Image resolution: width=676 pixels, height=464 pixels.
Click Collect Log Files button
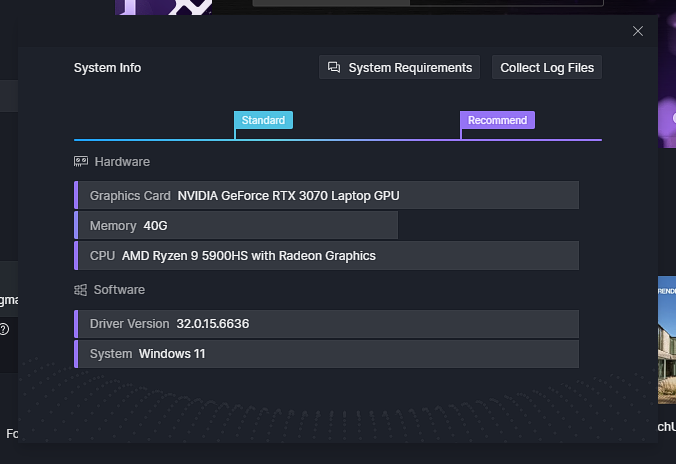click(x=547, y=67)
